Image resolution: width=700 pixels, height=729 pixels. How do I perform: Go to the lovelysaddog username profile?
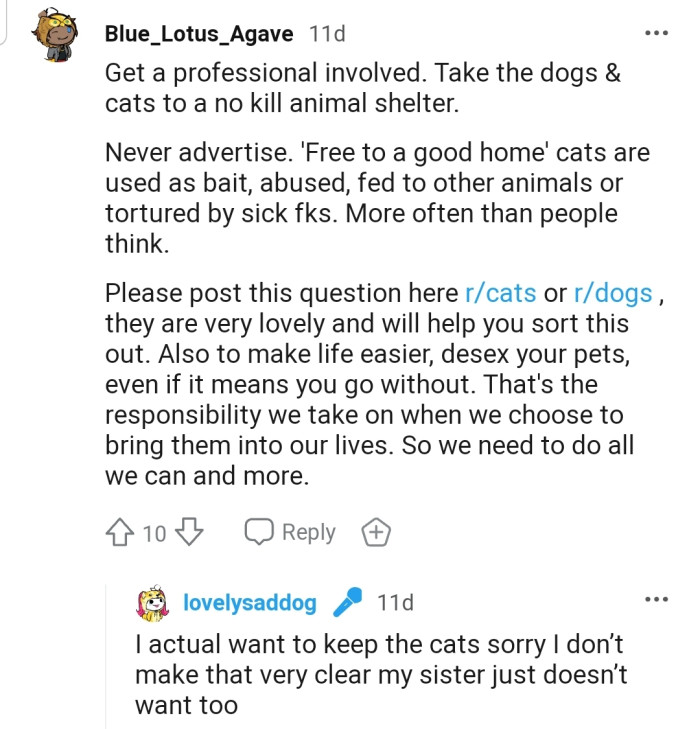tap(250, 603)
